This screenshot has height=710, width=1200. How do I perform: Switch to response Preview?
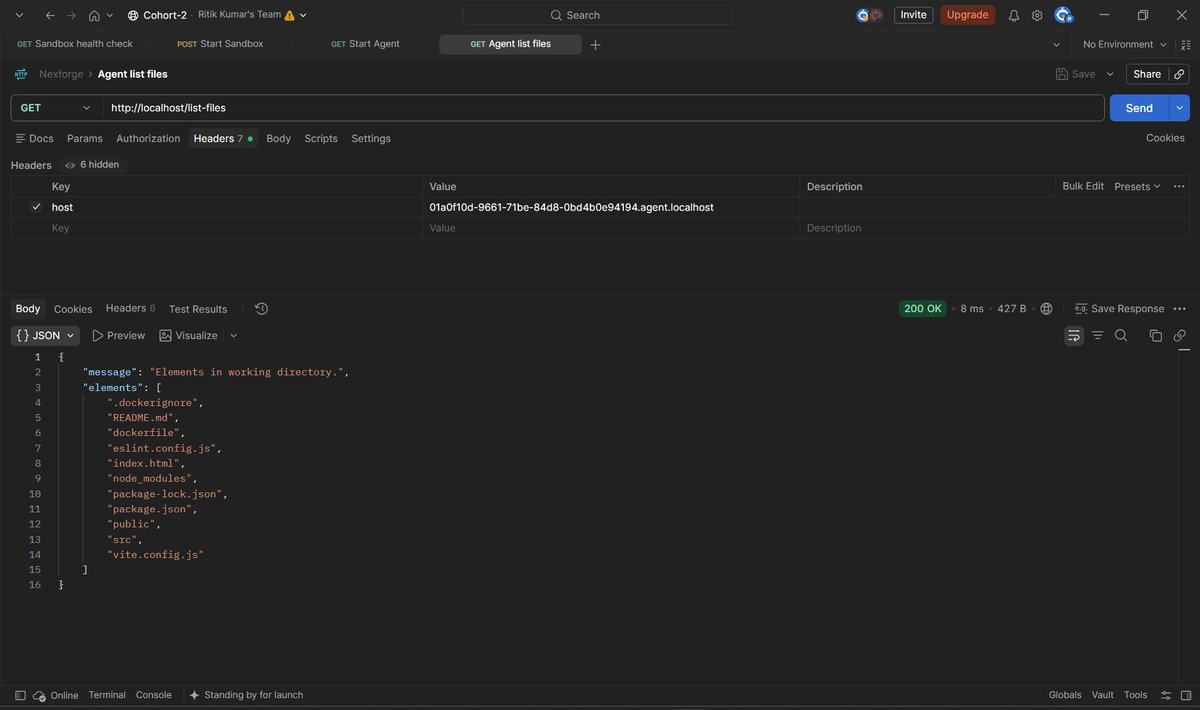pyautogui.click(x=119, y=336)
